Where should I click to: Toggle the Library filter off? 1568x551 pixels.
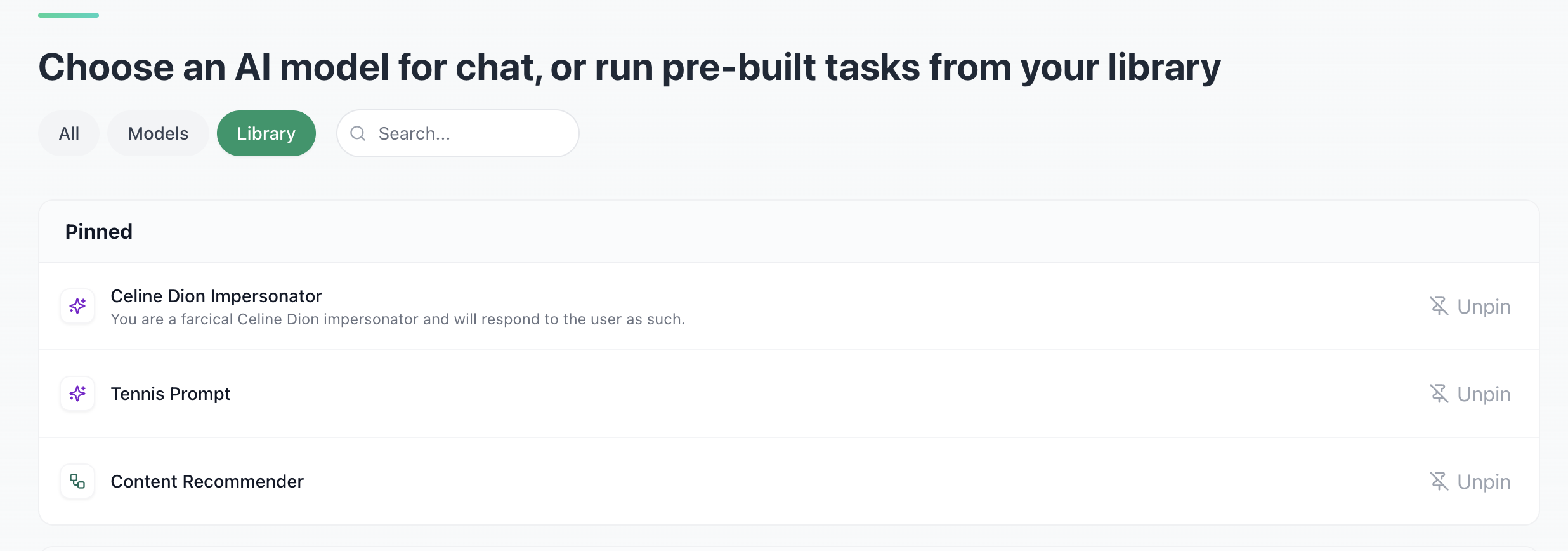(266, 133)
